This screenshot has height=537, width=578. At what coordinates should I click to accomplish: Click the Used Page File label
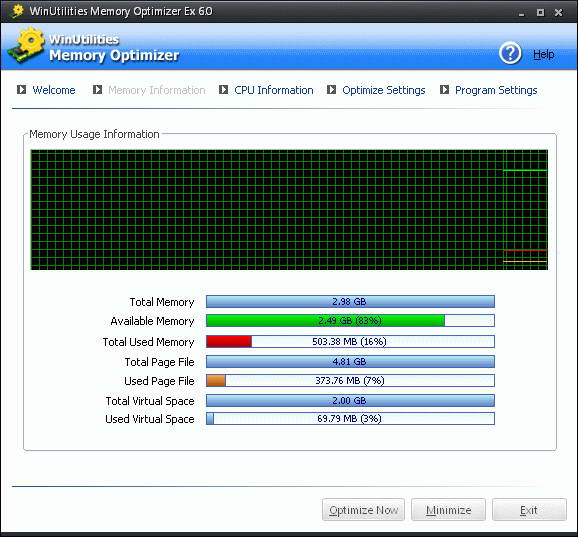click(159, 381)
